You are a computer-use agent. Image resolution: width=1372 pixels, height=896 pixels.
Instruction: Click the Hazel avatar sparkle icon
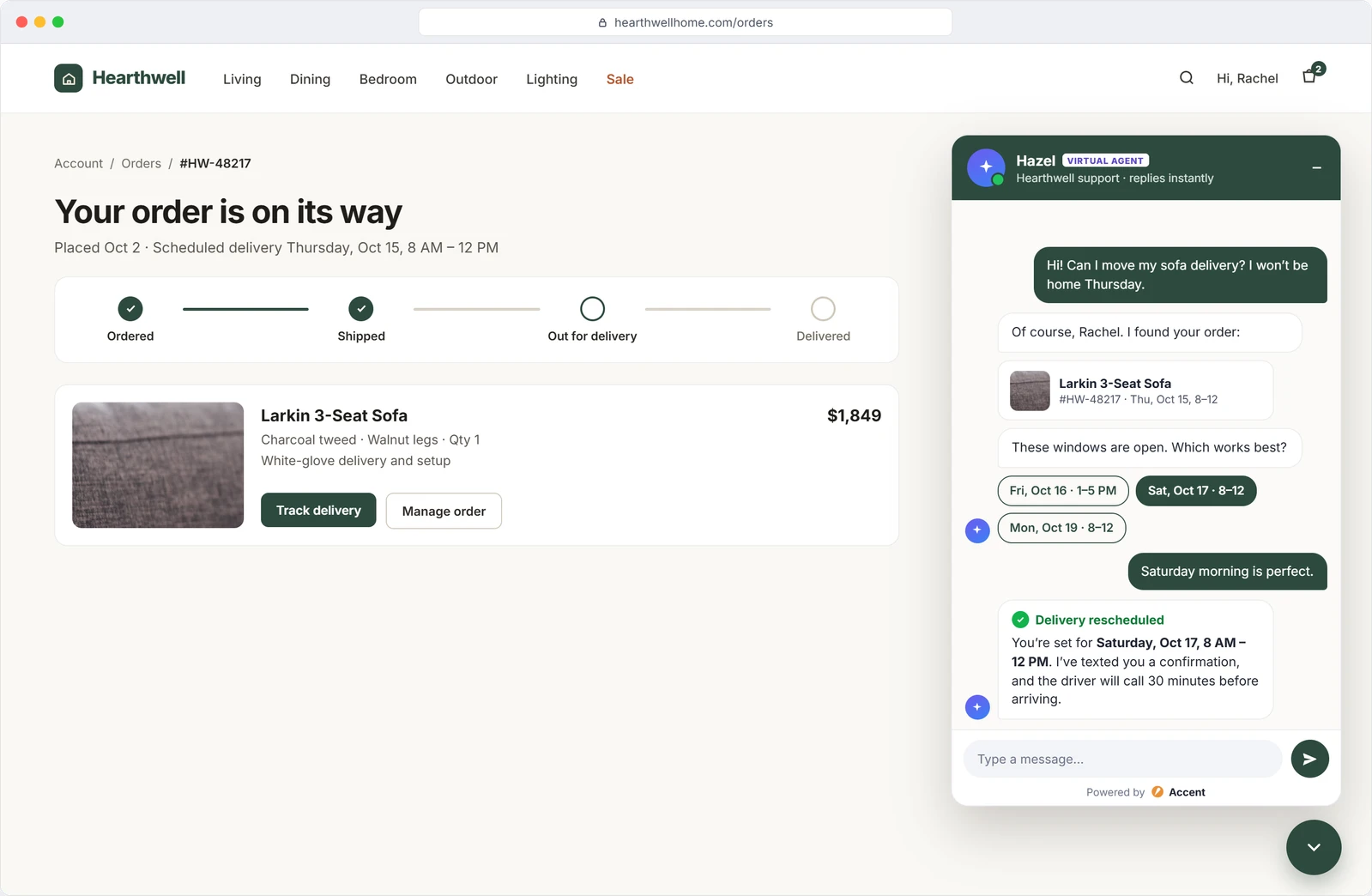click(x=986, y=167)
